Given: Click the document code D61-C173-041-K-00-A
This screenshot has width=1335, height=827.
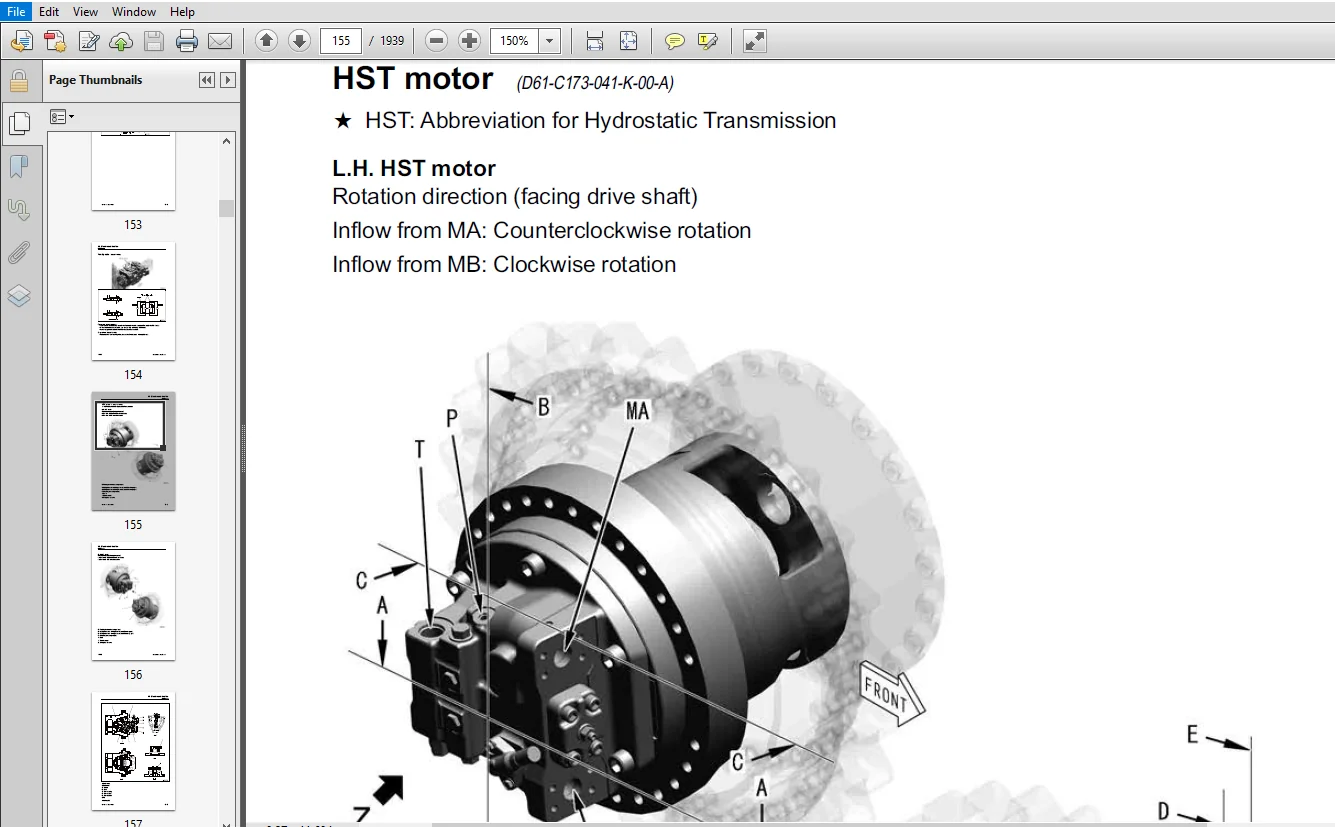Looking at the screenshot, I should pos(595,83).
